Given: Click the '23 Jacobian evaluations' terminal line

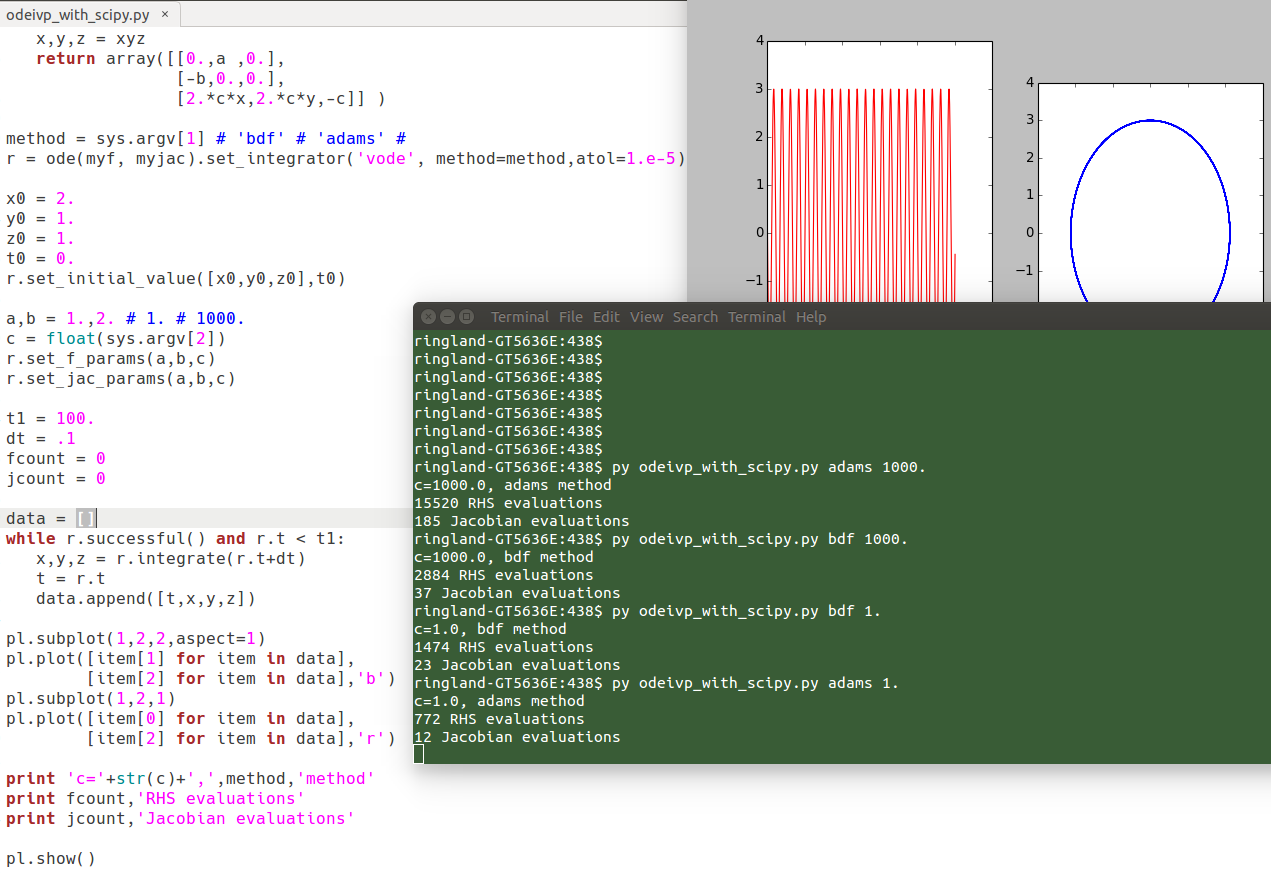Looking at the screenshot, I should [517, 665].
